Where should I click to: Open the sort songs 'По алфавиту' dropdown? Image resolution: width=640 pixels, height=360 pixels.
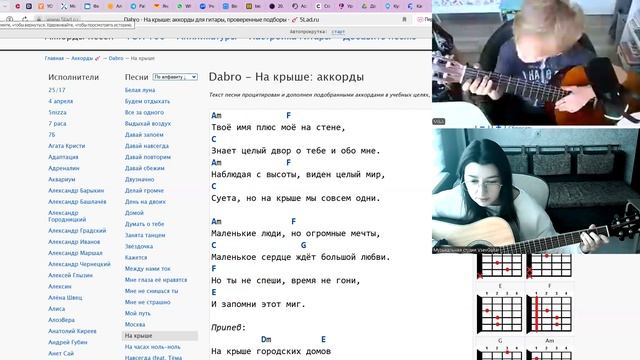tap(175, 77)
